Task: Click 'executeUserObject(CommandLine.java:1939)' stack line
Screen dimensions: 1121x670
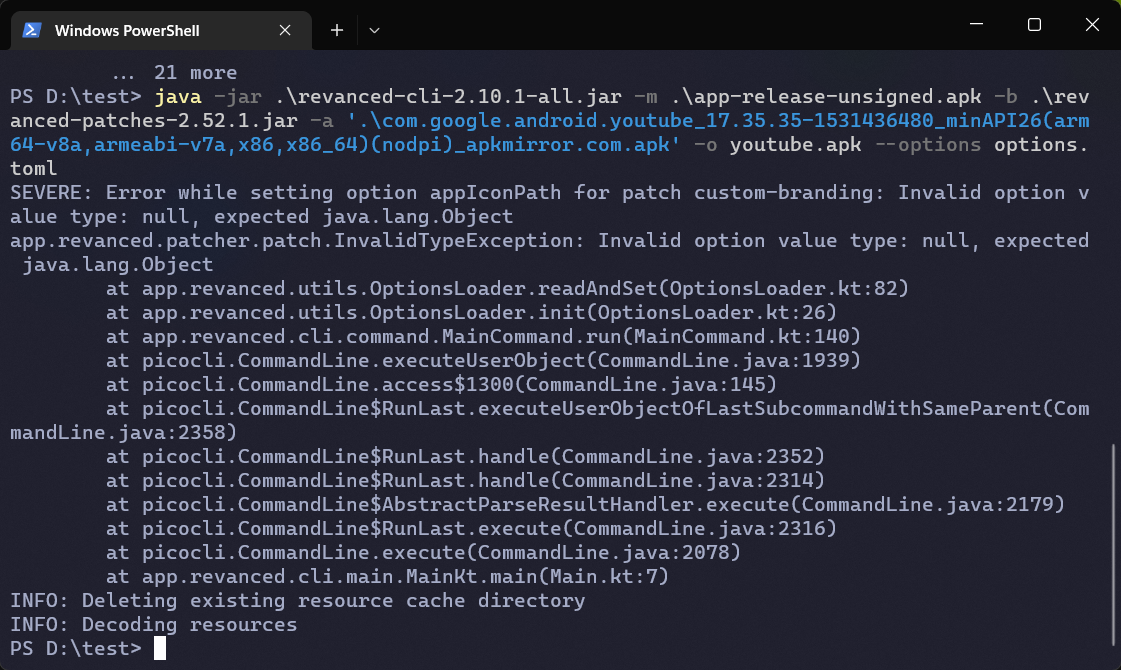Action: coord(483,360)
